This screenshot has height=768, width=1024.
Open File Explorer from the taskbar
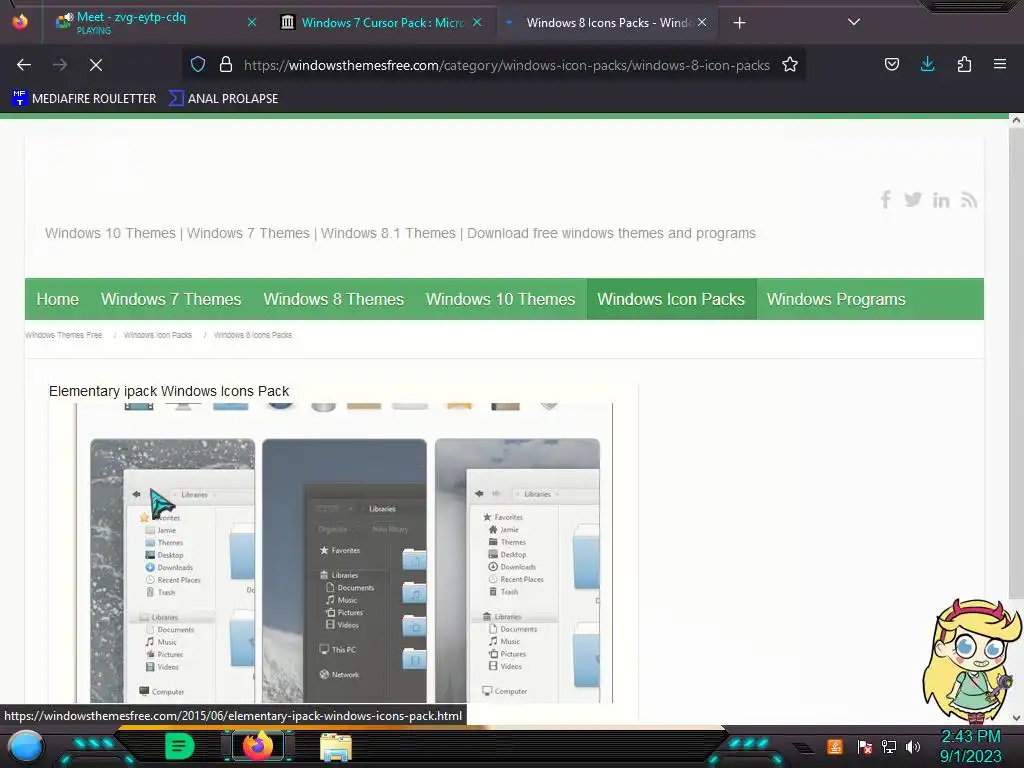(336, 747)
